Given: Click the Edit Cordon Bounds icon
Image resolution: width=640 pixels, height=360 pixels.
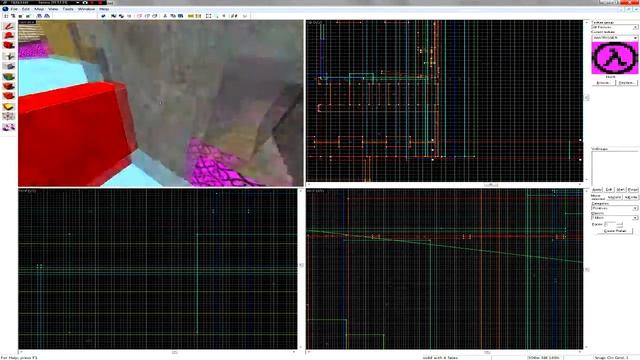Looking at the screenshot, I should pos(198,16).
